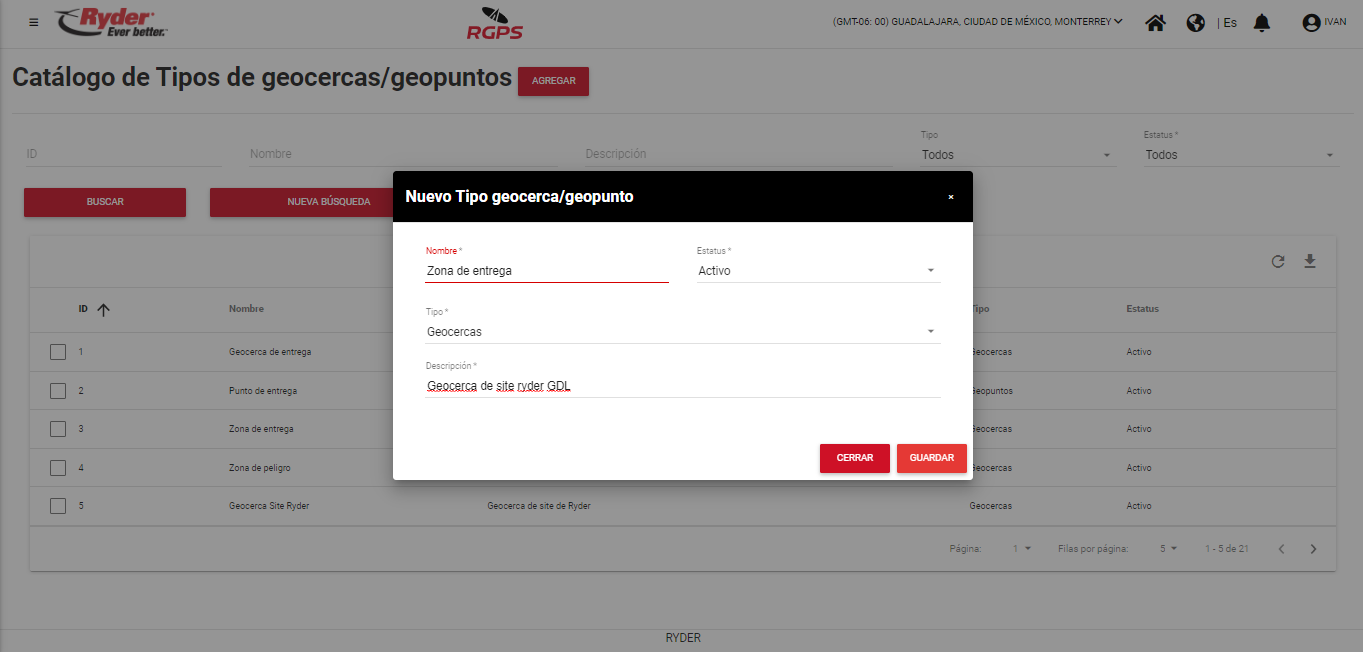Open the hamburger navigation menu

click(x=34, y=22)
